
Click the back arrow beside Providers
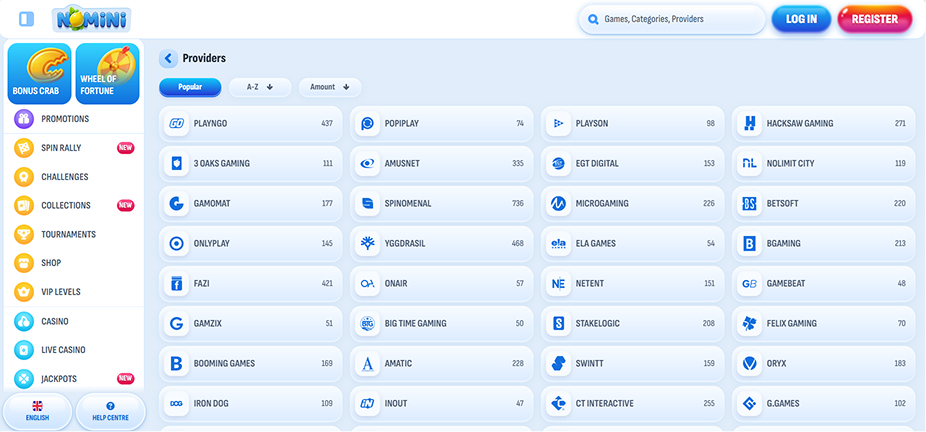click(168, 59)
